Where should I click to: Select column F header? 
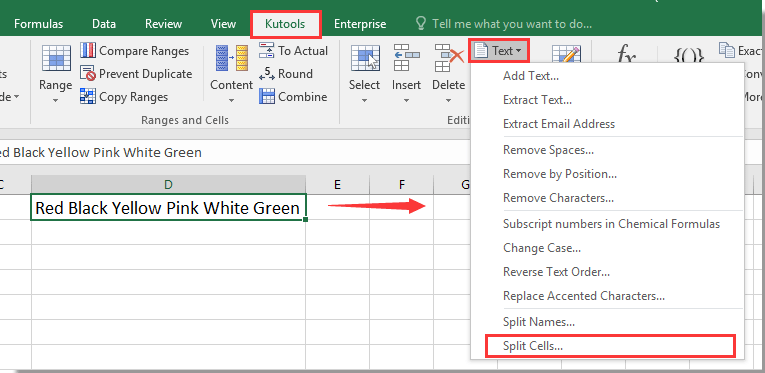pos(402,185)
